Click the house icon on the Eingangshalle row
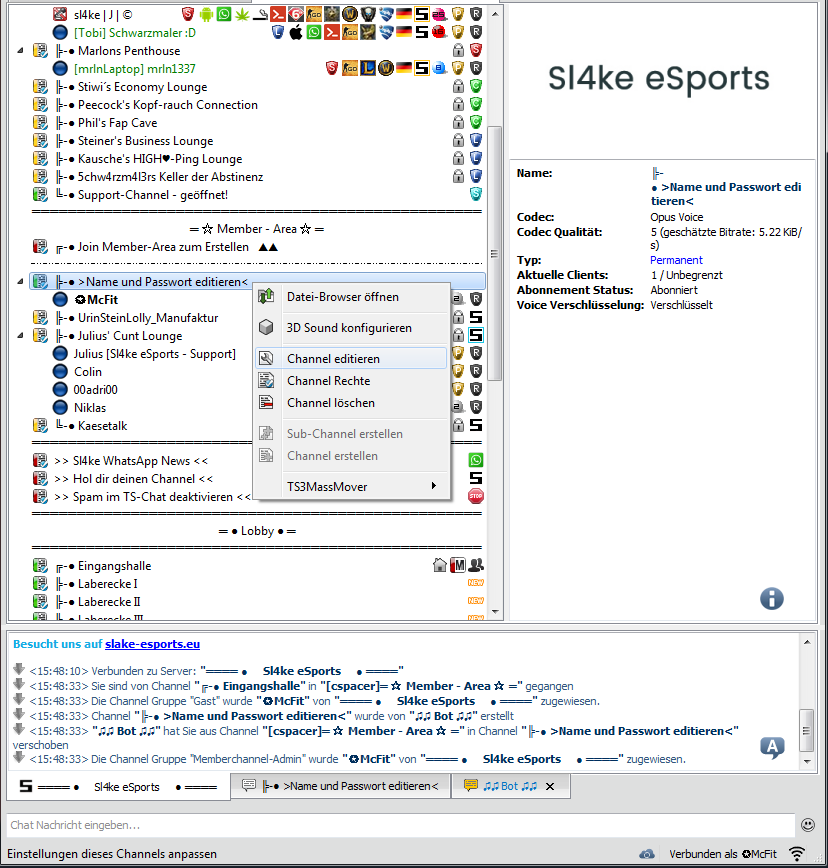828x868 pixels. click(x=440, y=565)
